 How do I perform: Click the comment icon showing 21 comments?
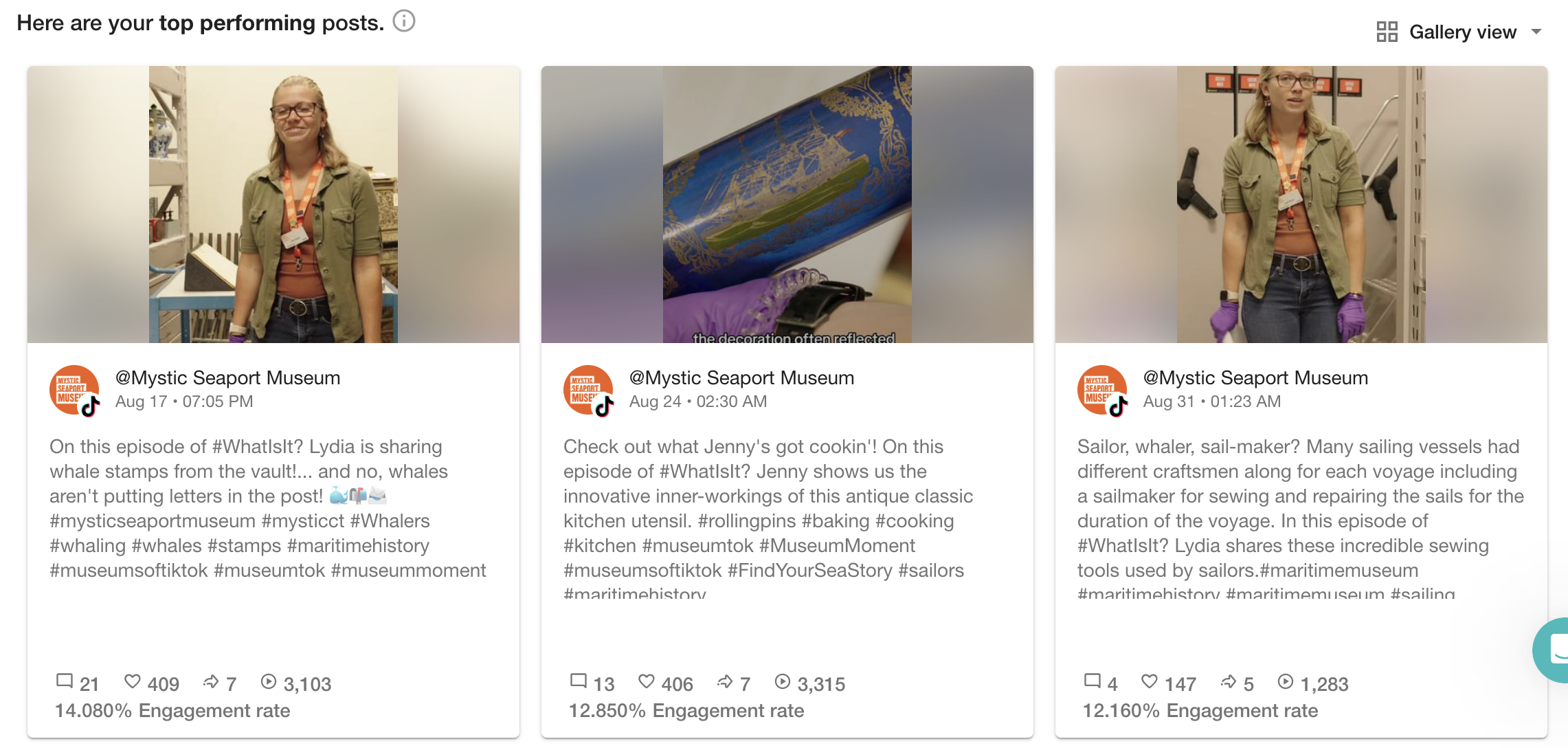(65, 681)
